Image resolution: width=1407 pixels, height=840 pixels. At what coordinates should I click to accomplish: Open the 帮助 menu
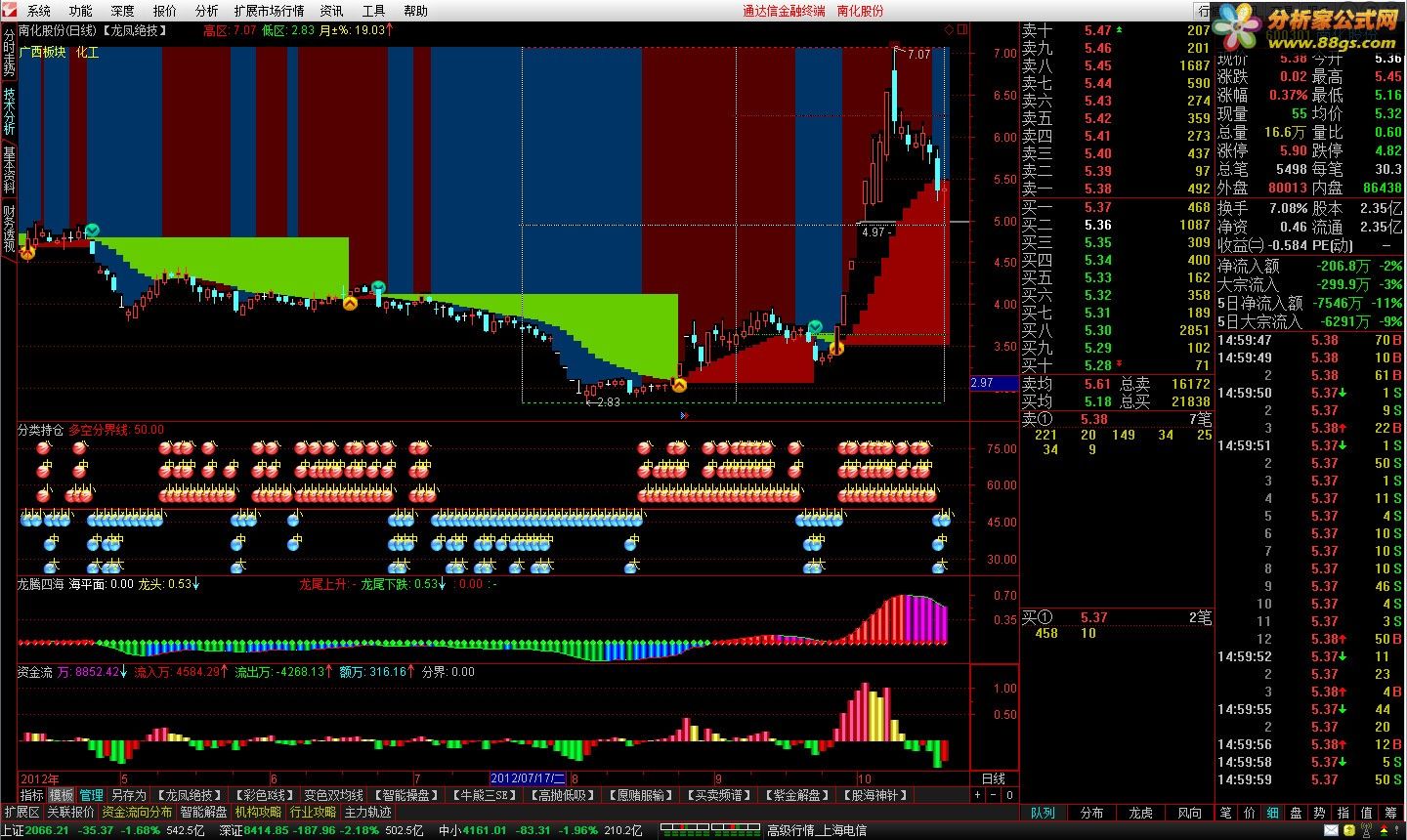(x=415, y=11)
